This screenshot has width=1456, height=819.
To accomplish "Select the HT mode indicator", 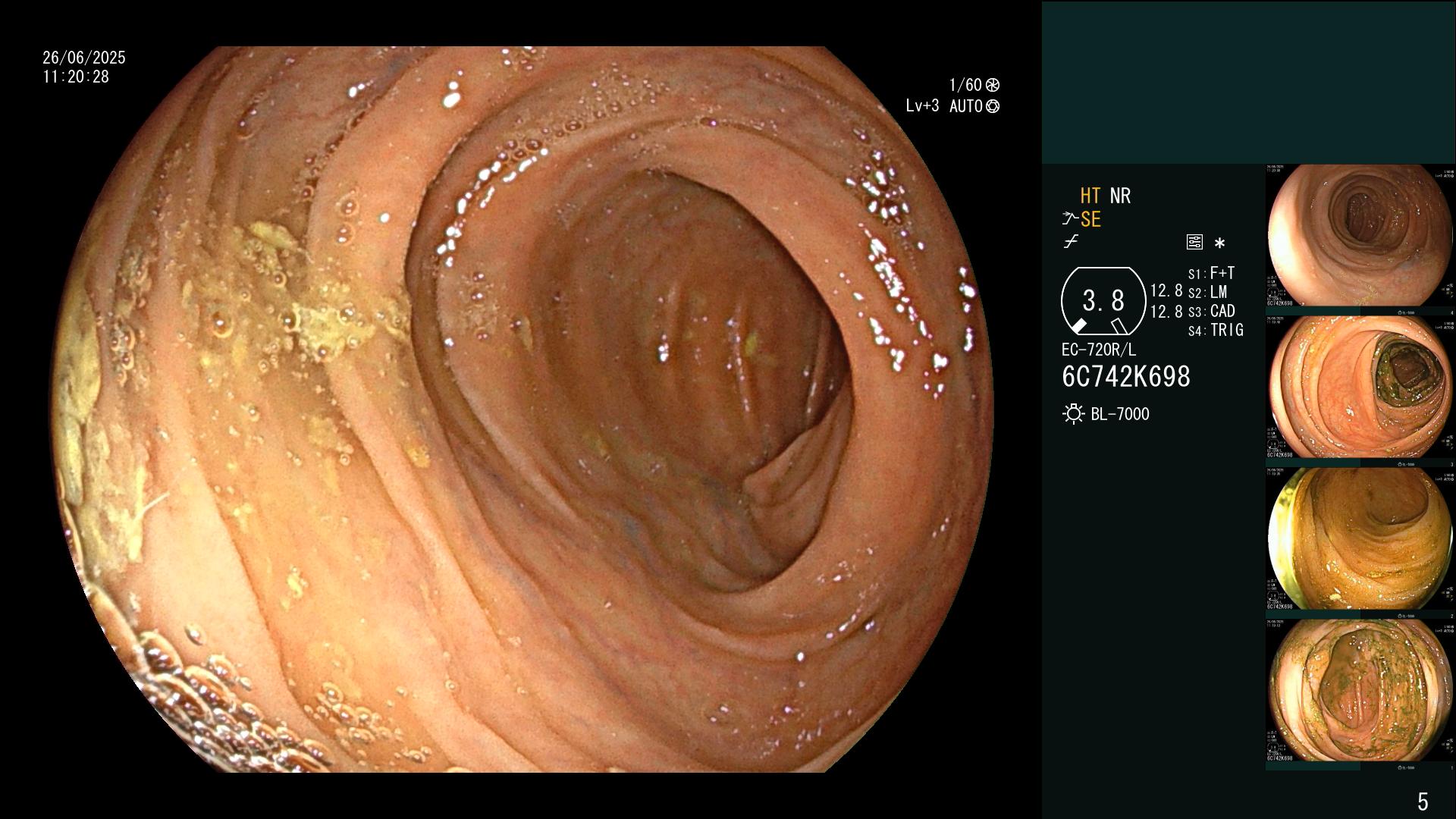I will coord(1090,196).
